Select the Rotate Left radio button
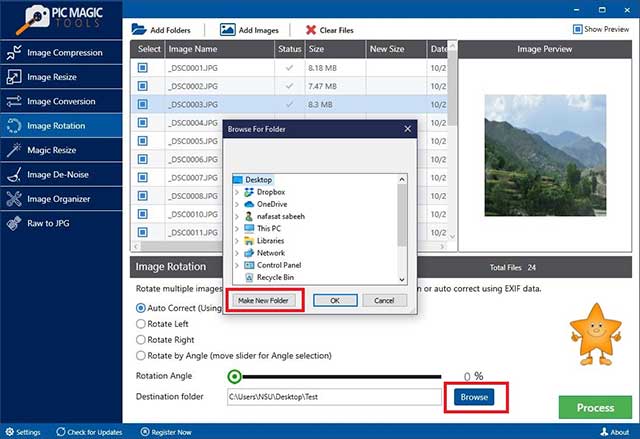Viewport: 640px width, 439px height. (x=141, y=324)
